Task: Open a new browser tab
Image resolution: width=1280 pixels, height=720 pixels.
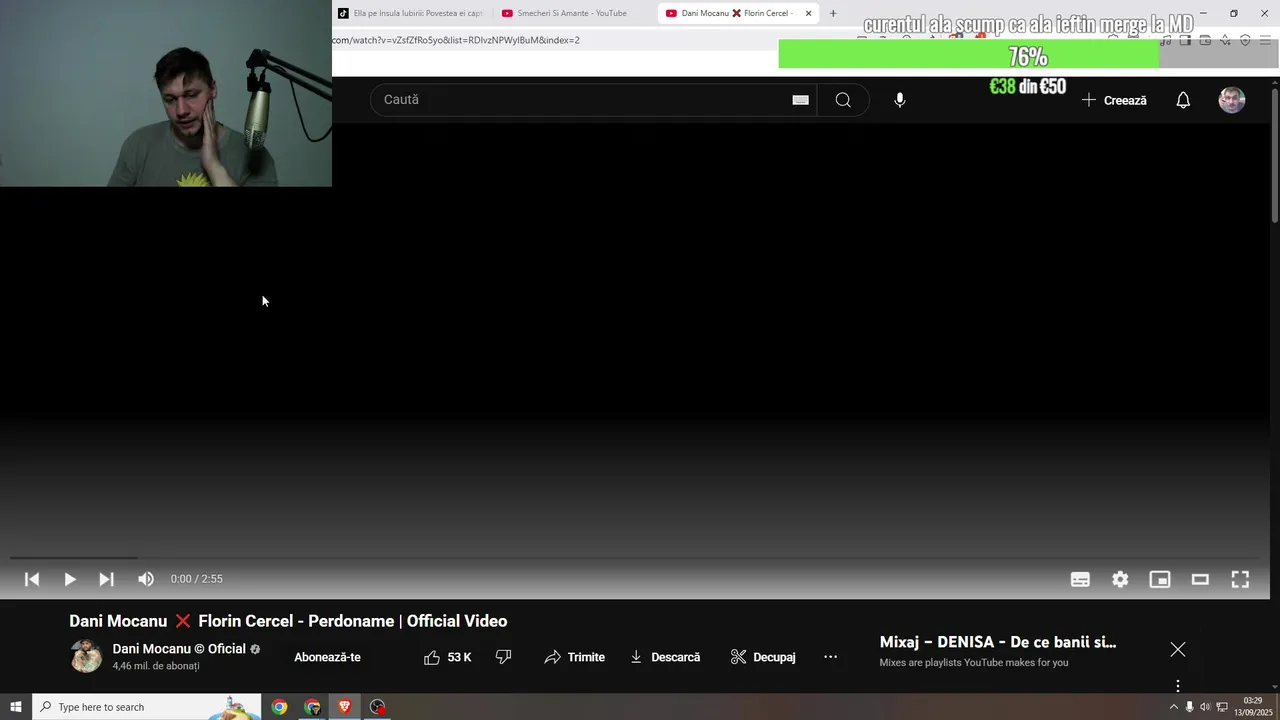Action: [833, 13]
